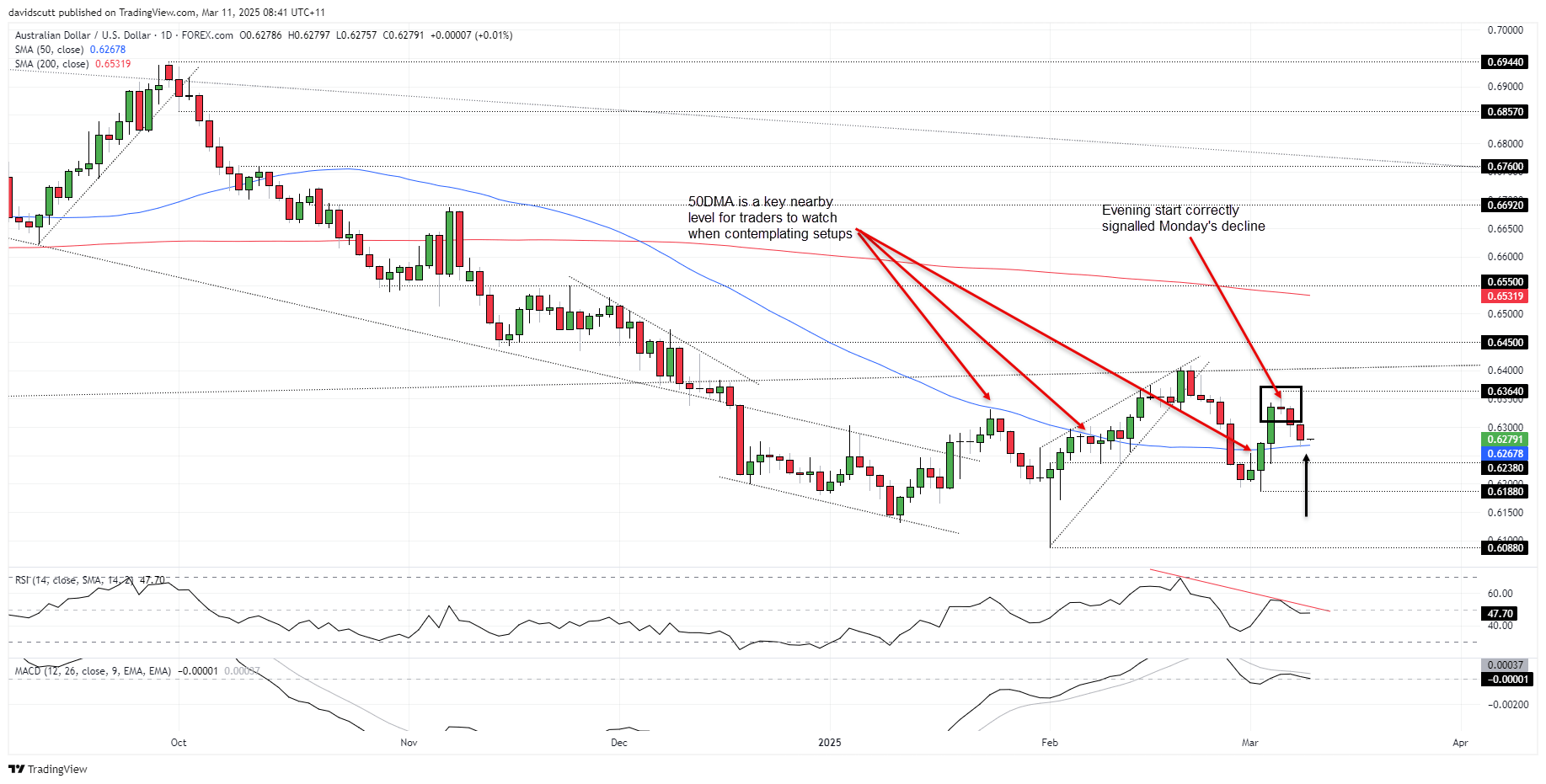The image size is (1546, 784).
Task: Click the 0.67600 price level label
Action: 1505,167
